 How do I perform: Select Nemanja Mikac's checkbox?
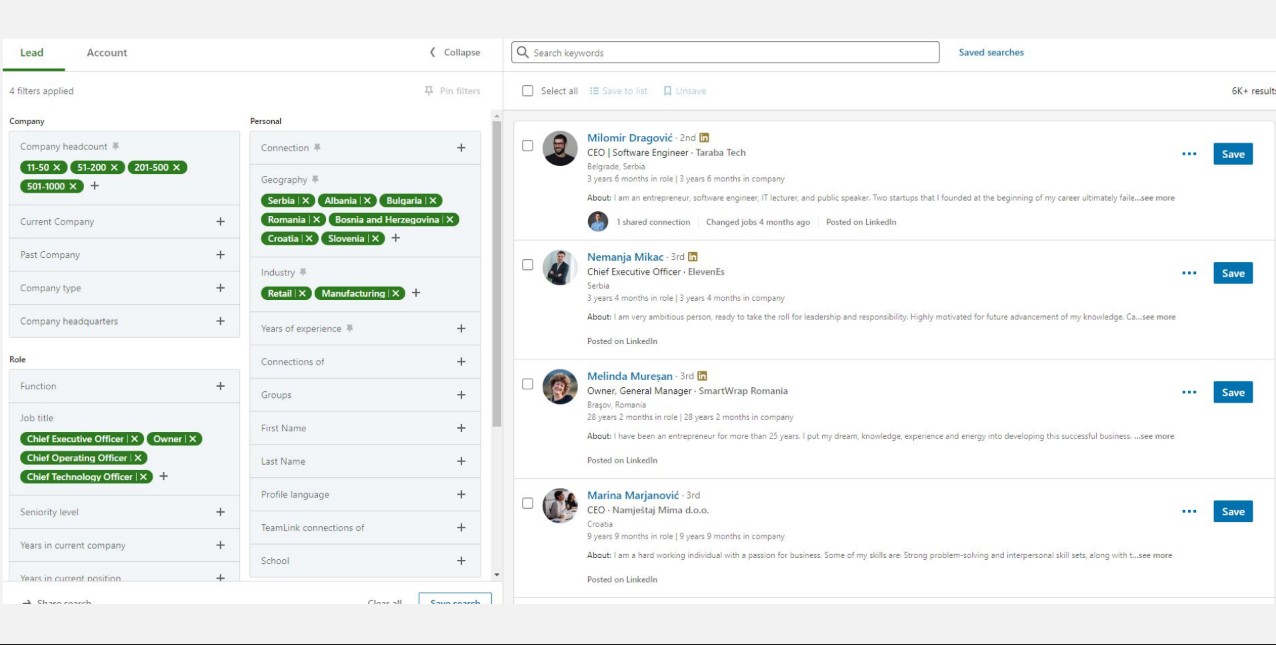pyautogui.click(x=528, y=265)
